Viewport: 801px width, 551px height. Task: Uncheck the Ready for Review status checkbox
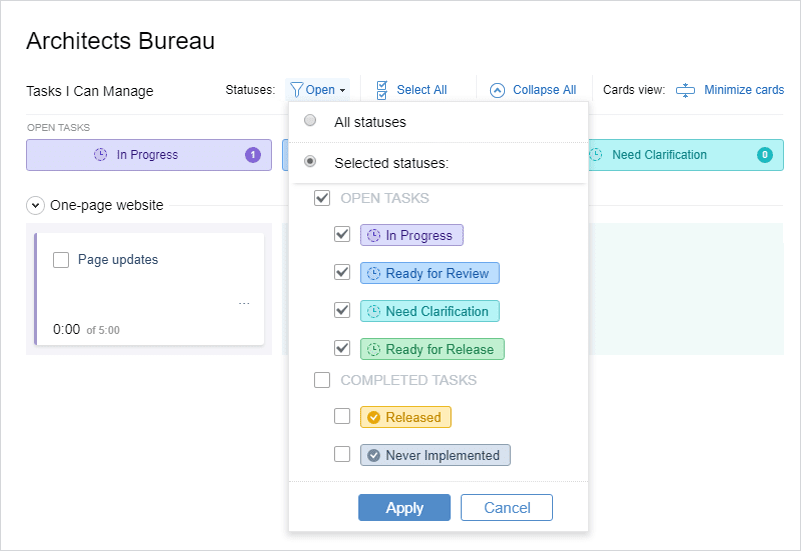[342, 272]
